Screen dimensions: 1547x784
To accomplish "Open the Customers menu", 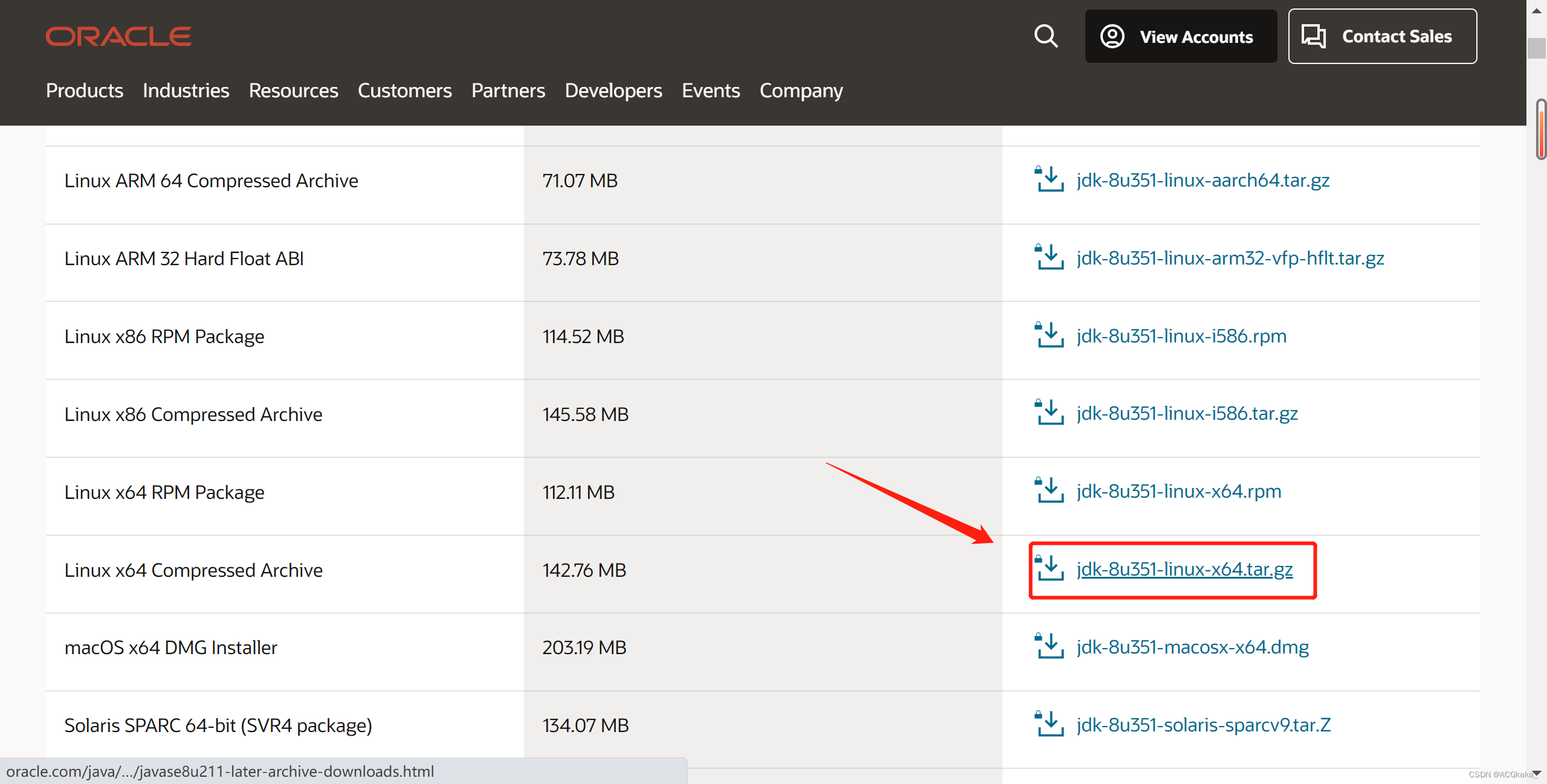I will click(x=405, y=91).
